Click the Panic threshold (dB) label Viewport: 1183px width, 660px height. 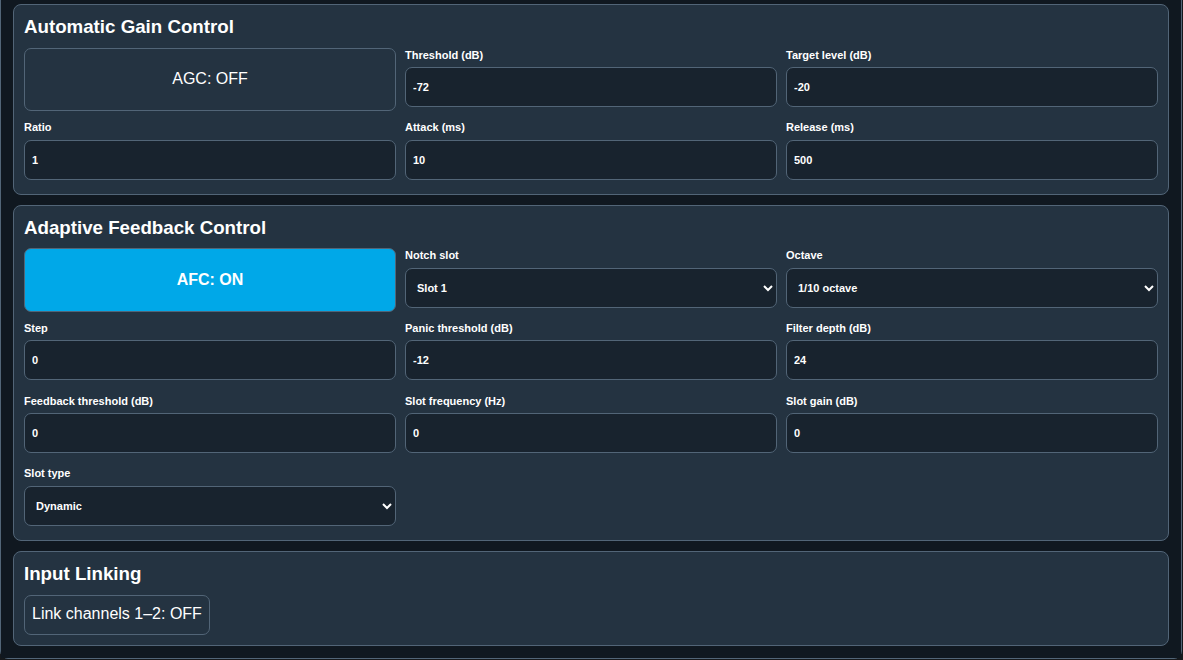point(459,328)
